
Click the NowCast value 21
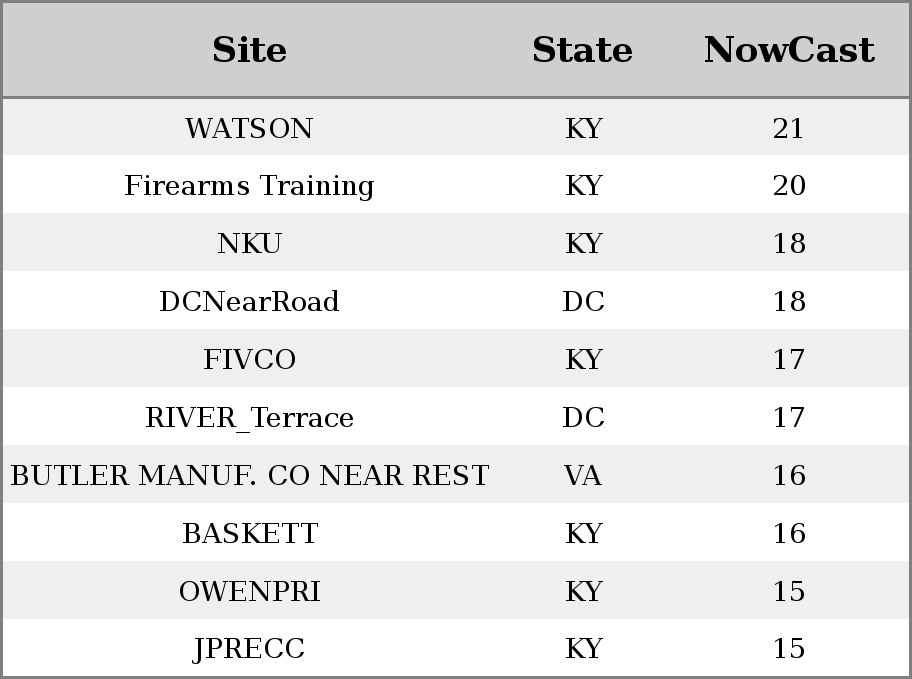(789, 128)
